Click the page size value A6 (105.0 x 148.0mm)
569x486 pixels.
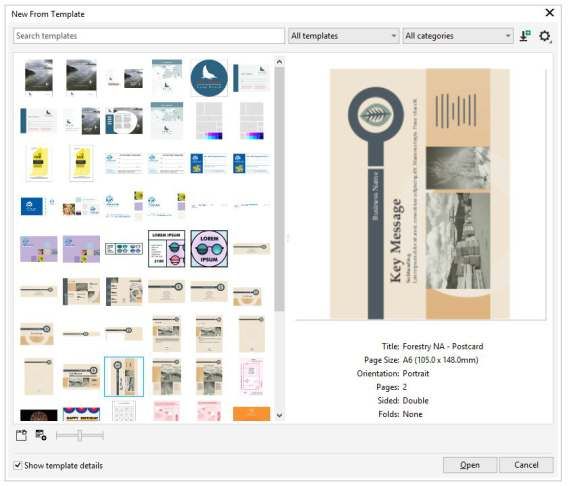[x=440, y=360]
